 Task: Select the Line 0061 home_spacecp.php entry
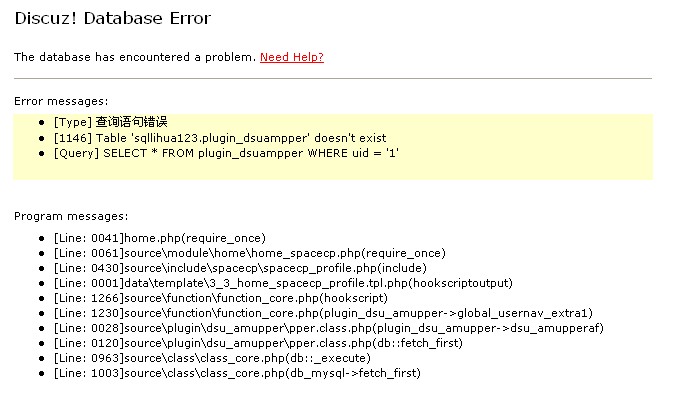[249, 253]
